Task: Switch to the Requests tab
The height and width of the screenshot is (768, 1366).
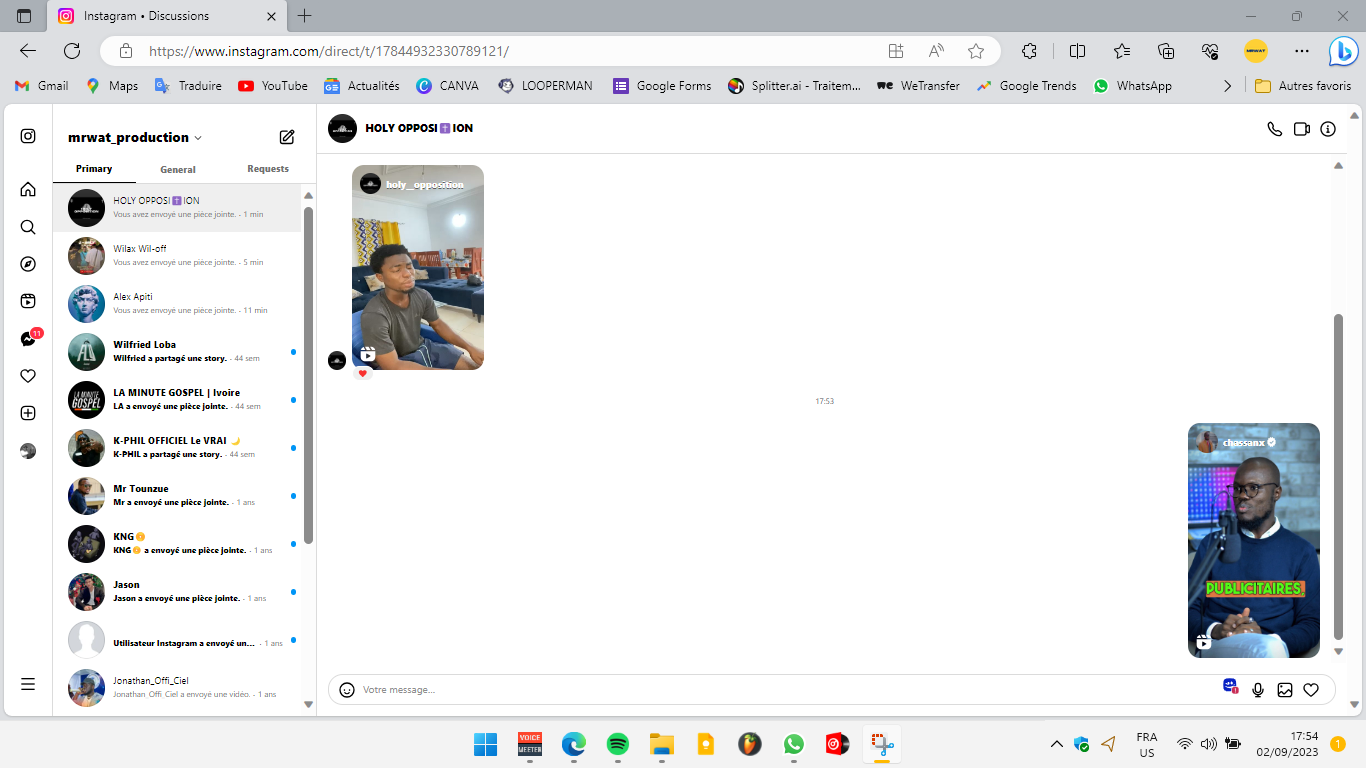Action: (268, 169)
